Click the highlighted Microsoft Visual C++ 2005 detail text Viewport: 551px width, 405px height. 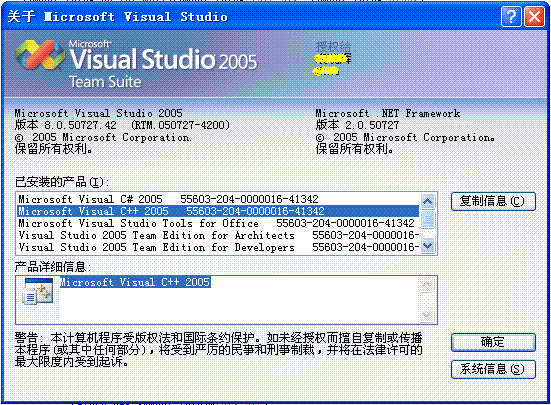click(135, 282)
